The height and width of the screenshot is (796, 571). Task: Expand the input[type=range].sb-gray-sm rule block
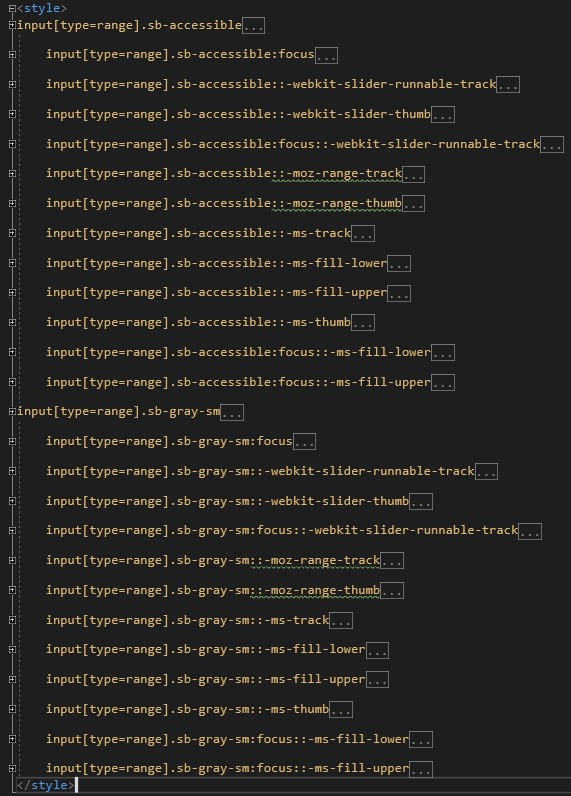(x=12, y=412)
